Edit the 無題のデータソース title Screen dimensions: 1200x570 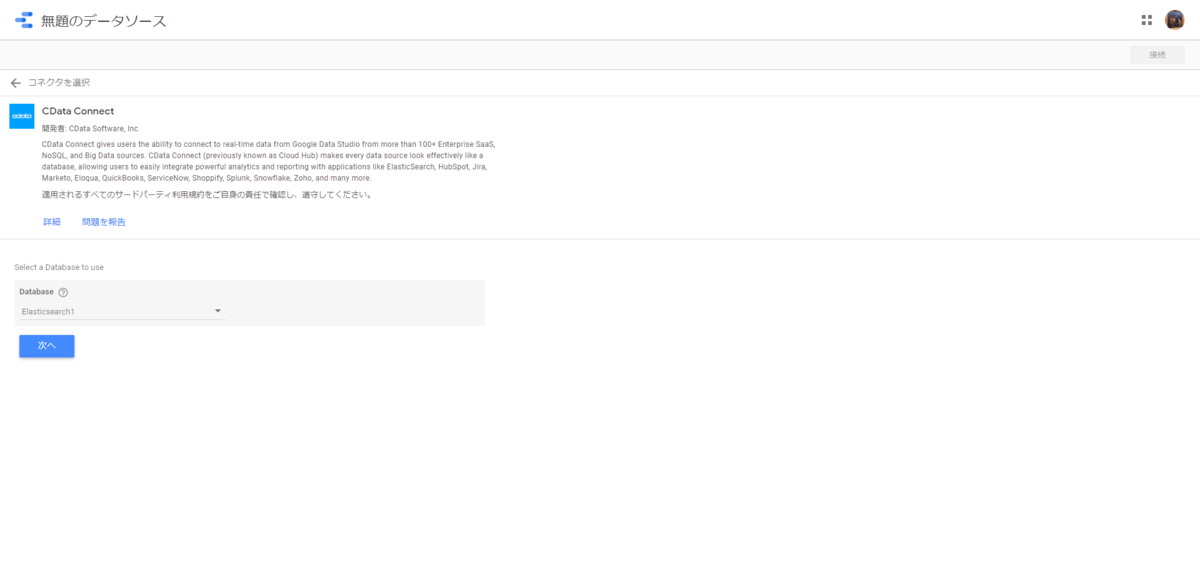click(x=104, y=20)
